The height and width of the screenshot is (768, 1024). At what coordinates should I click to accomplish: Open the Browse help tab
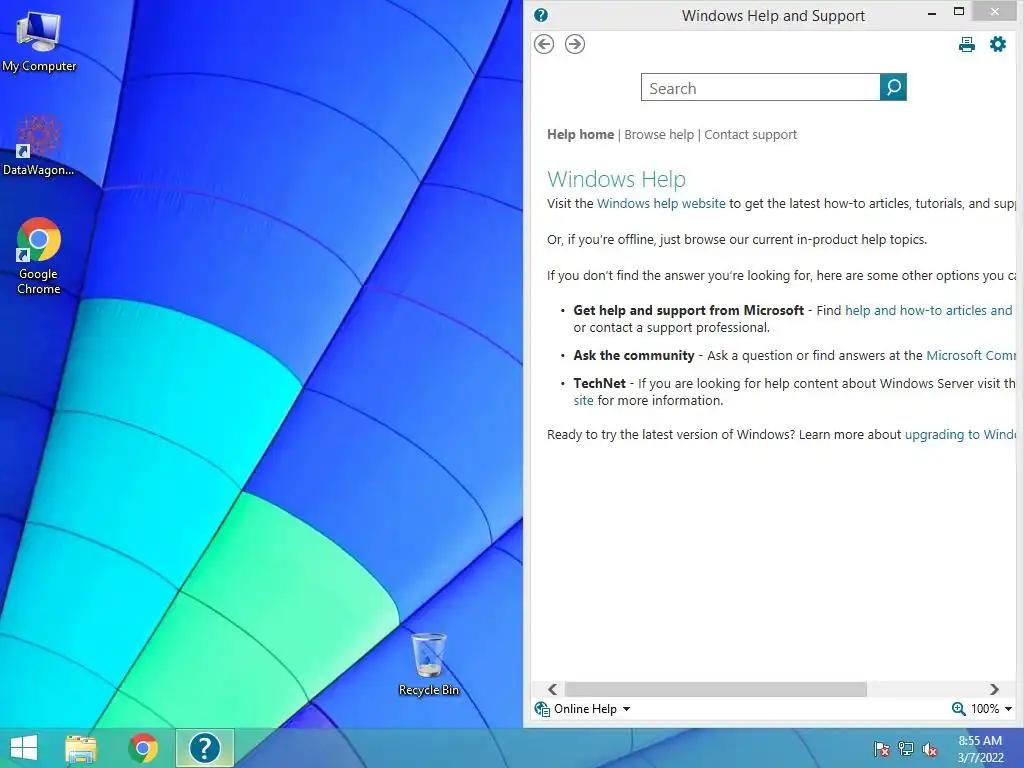click(659, 135)
